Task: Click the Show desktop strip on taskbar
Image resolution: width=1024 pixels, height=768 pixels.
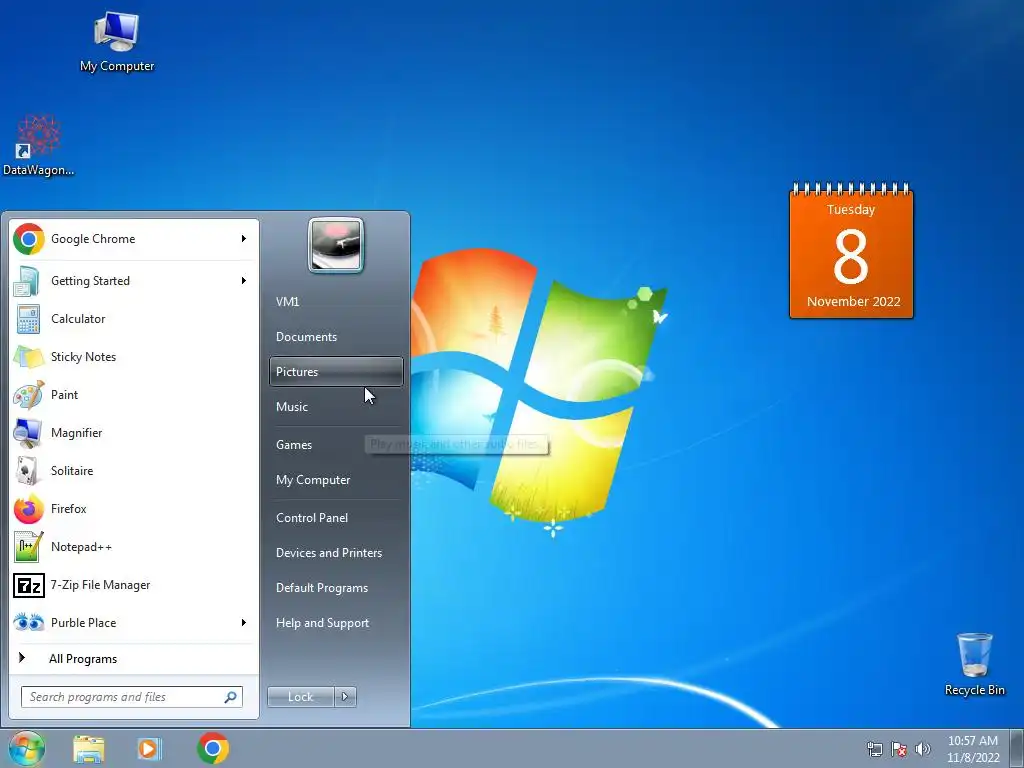Action: (1019, 749)
